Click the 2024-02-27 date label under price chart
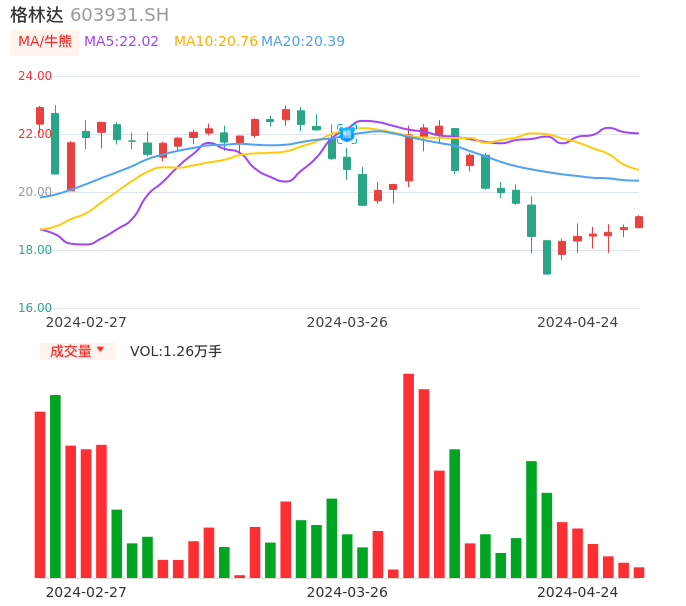The height and width of the screenshot is (606, 686). [86, 322]
